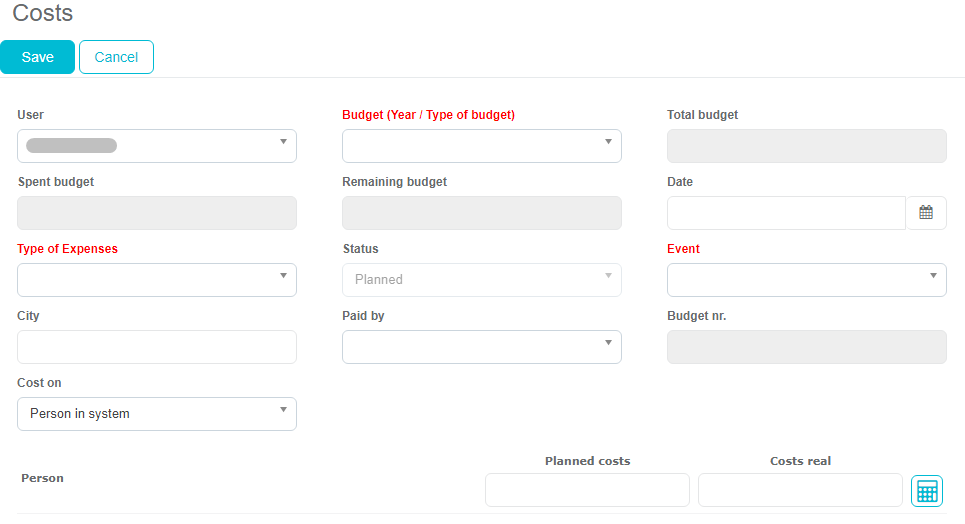Click the calculator icon beside Costs real
This screenshot has width=965, height=524.
point(927,491)
